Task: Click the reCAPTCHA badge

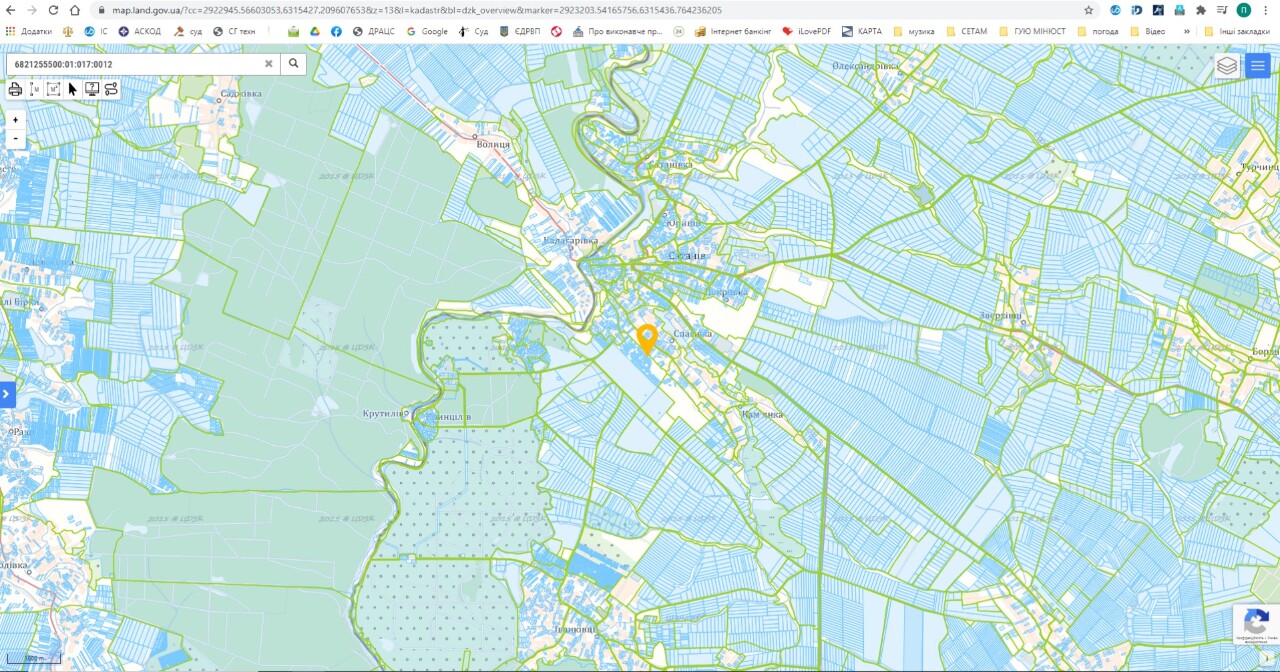Action: [x=1256, y=626]
